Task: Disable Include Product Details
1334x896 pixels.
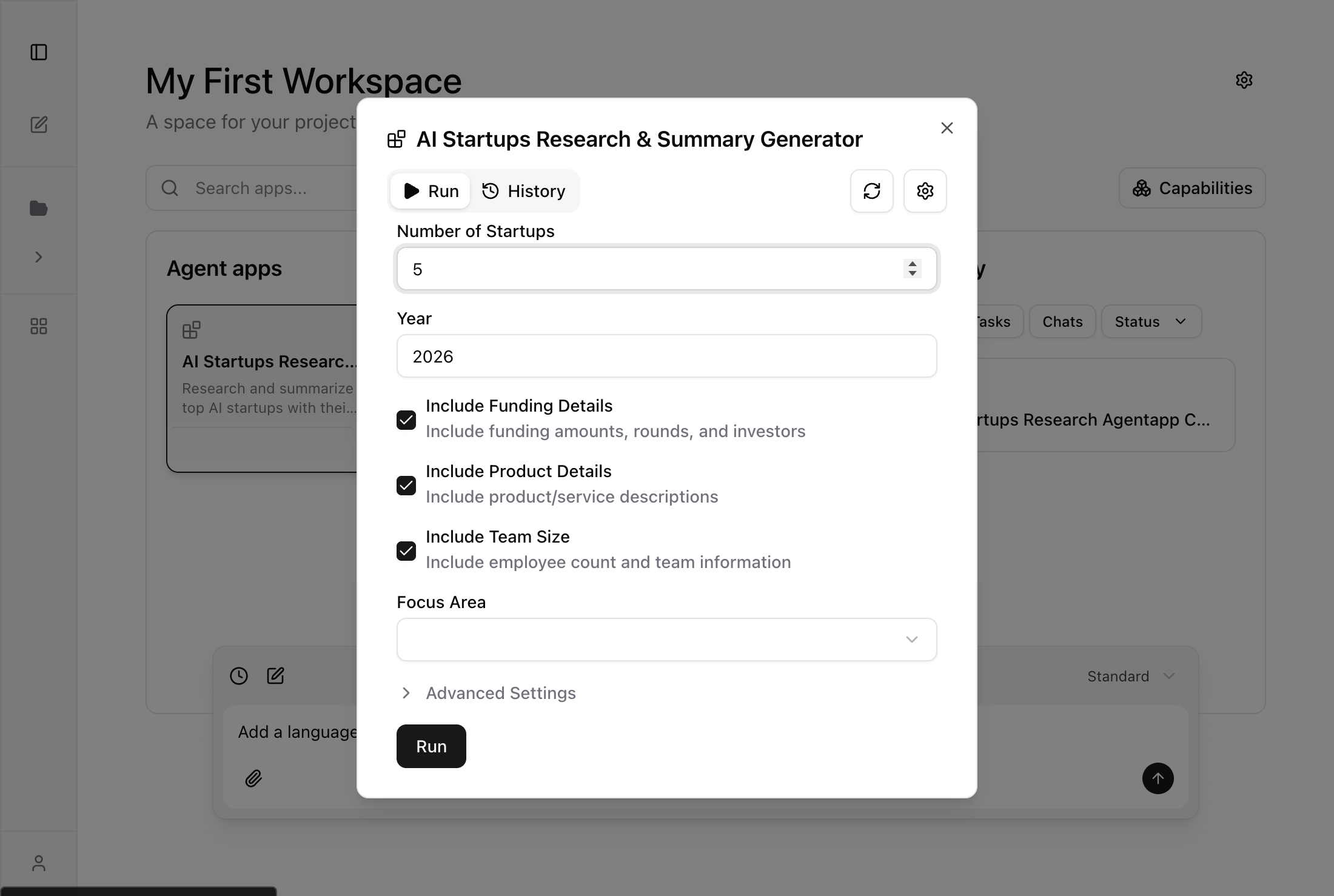Action: [406, 485]
